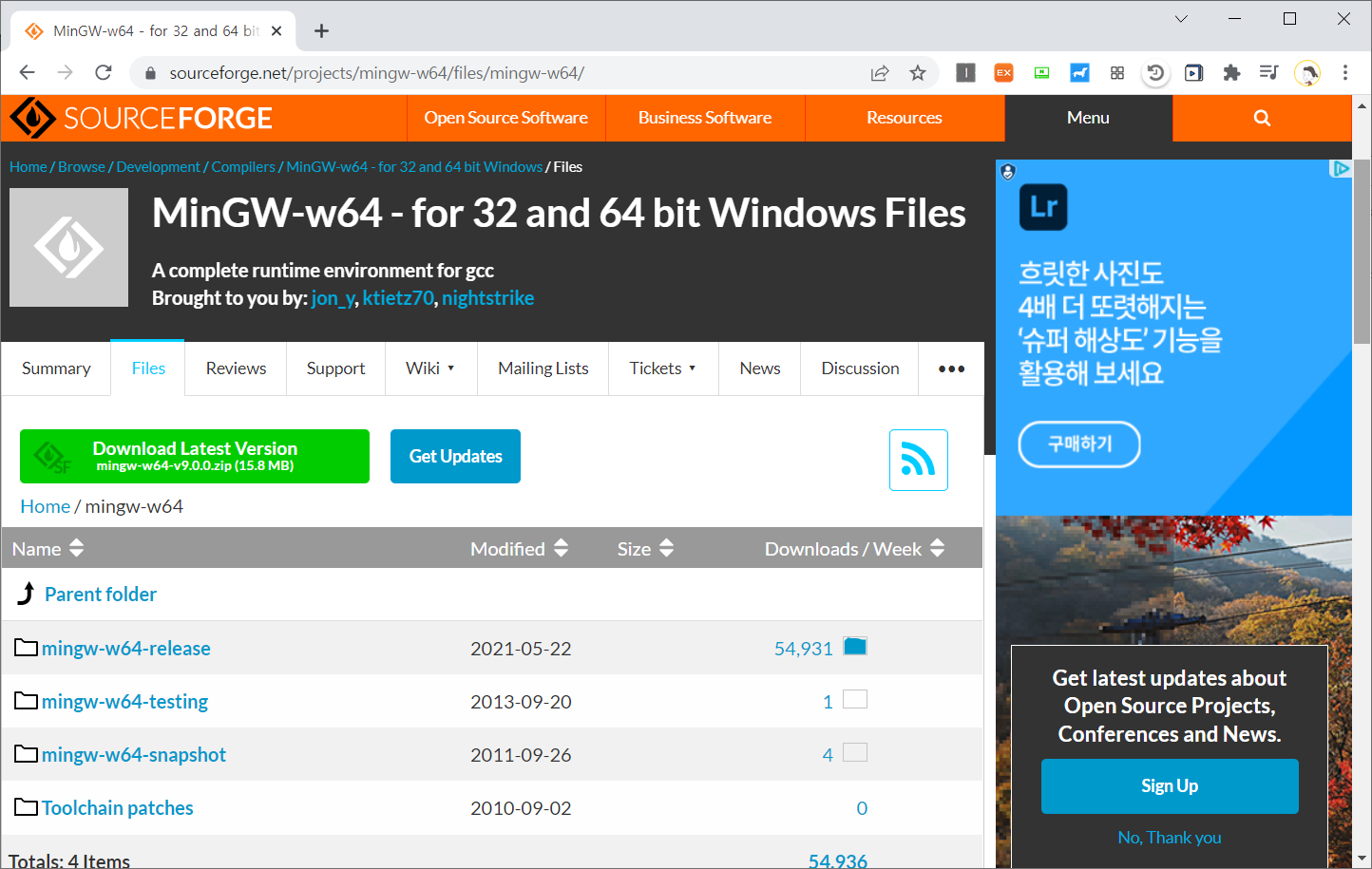
Task: Open the Open Source Software menu
Action: (505, 118)
